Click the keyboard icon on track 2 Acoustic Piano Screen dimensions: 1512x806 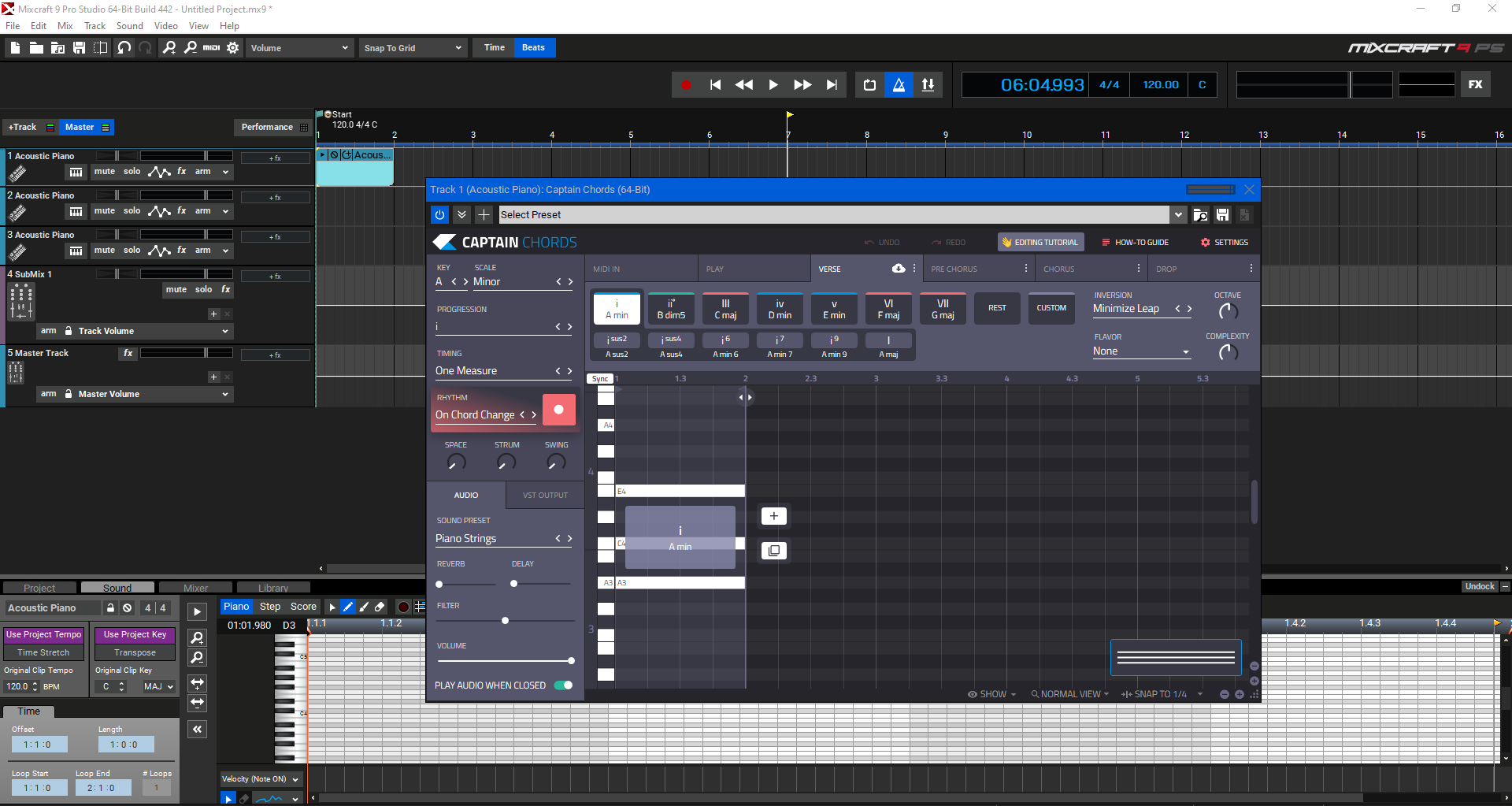coord(76,211)
